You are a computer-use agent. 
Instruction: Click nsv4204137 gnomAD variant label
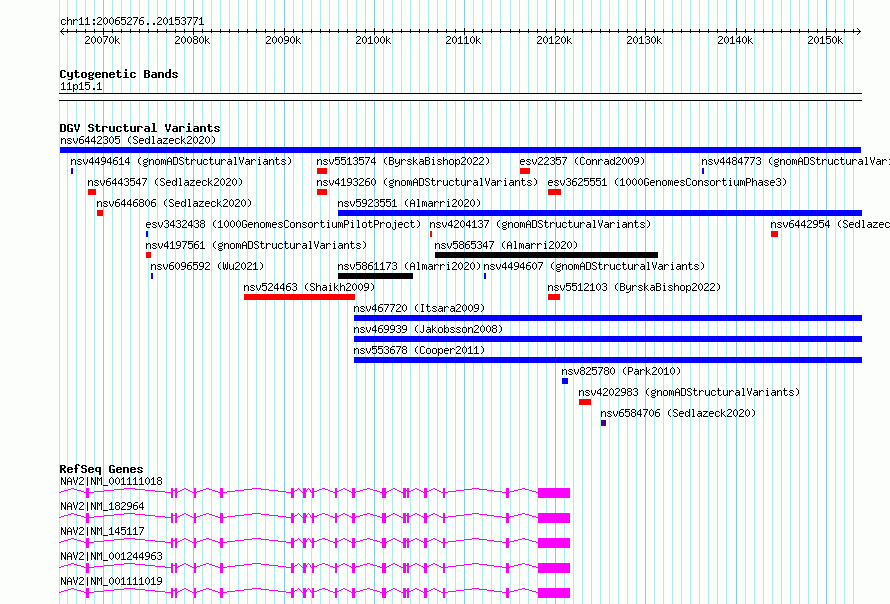coord(540,224)
